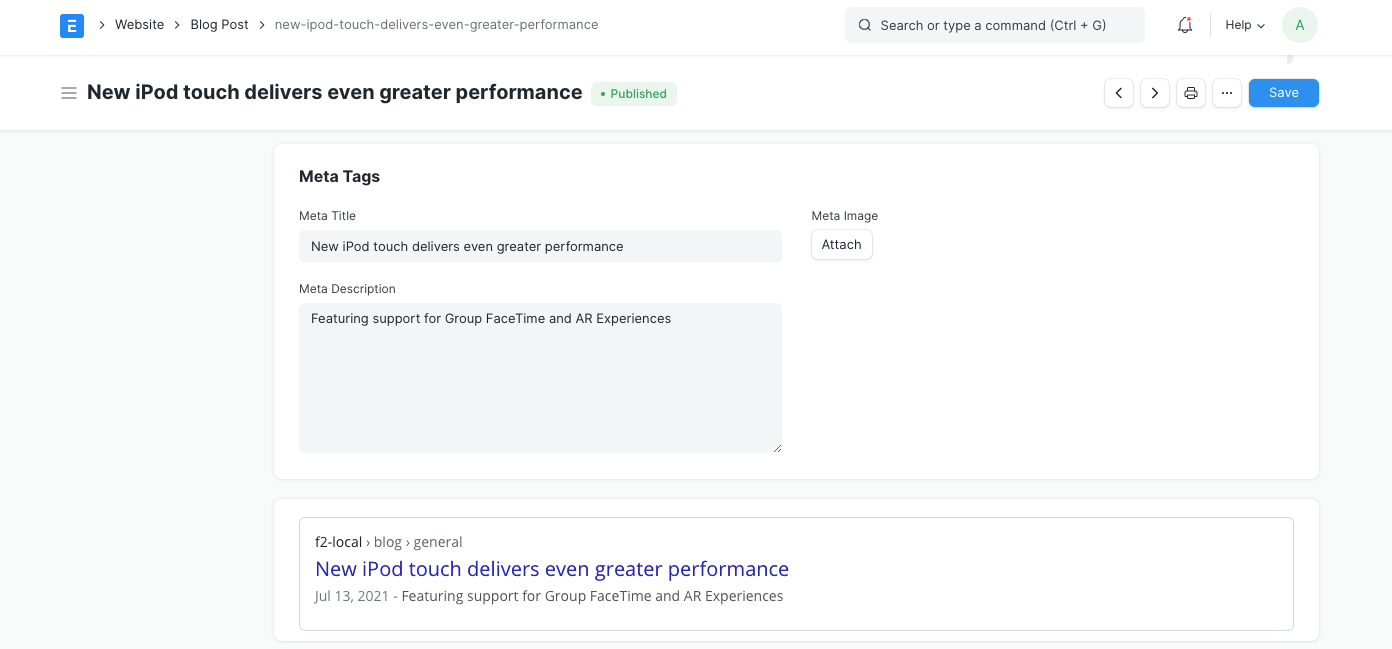Go to next document arrow
Screen dimensions: 1392x649
pos(1155,93)
